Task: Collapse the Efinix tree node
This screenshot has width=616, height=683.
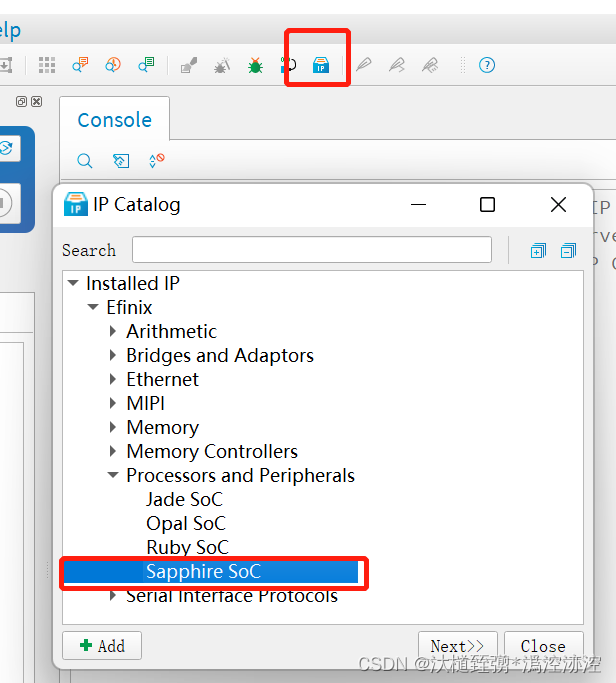Action: (93, 307)
